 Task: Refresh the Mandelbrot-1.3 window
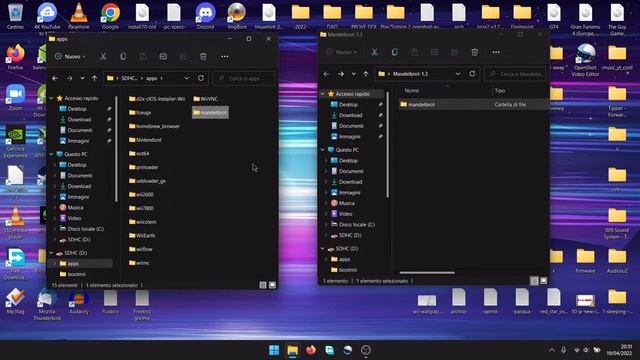[472, 74]
